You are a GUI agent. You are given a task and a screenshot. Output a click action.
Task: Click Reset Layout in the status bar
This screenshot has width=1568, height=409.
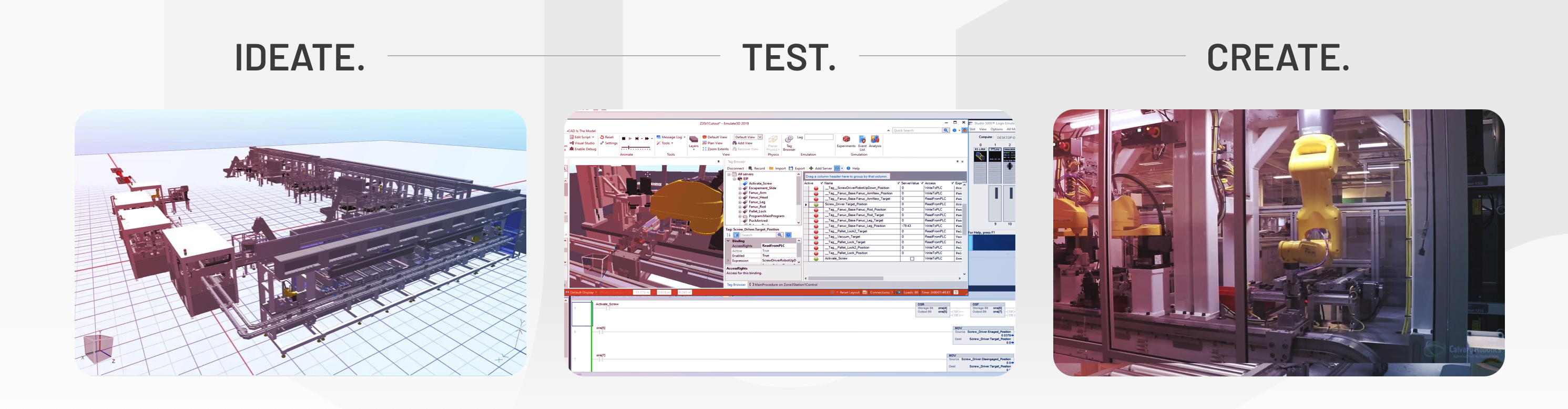pos(849,292)
